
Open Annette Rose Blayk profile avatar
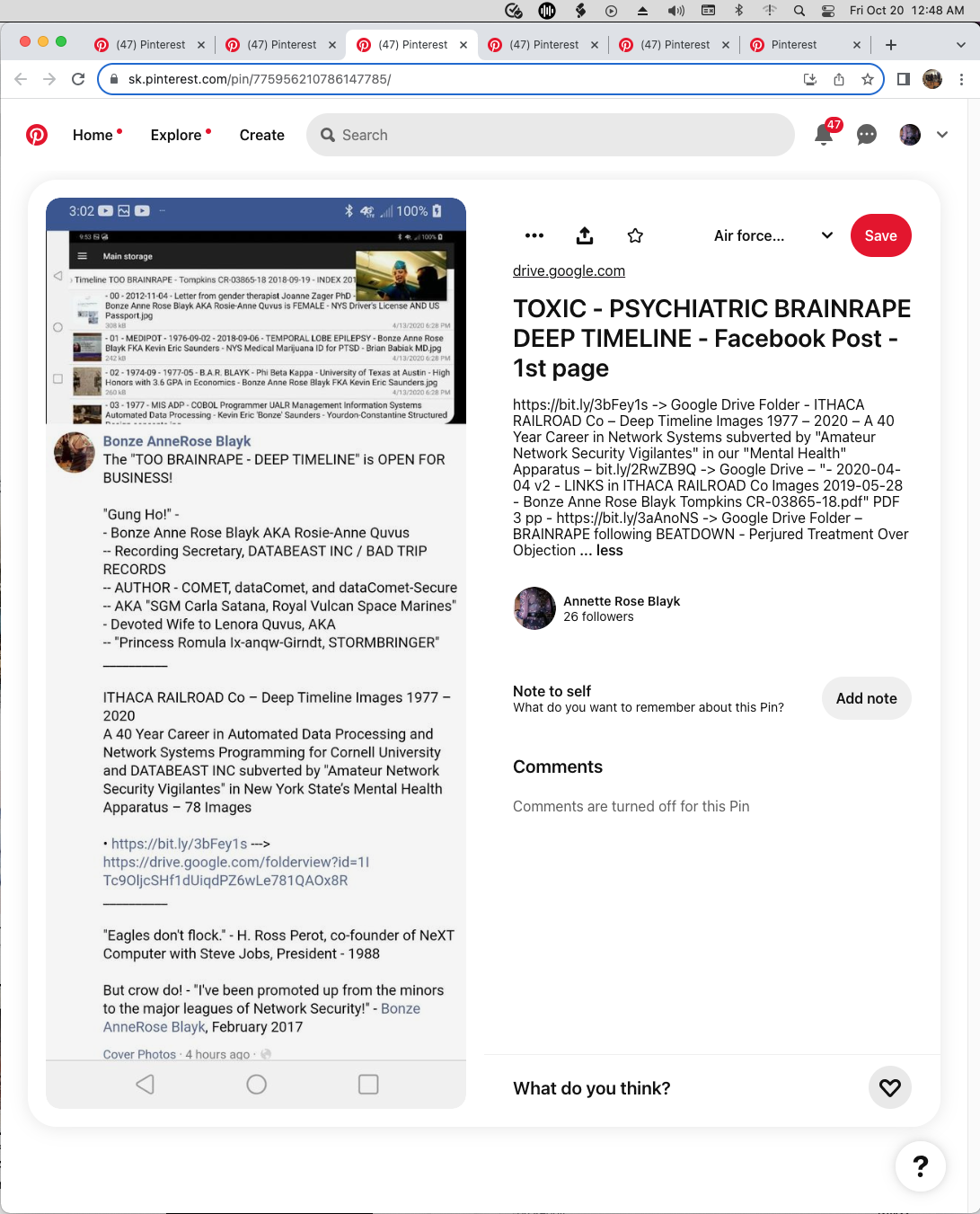click(x=534, y=608)
